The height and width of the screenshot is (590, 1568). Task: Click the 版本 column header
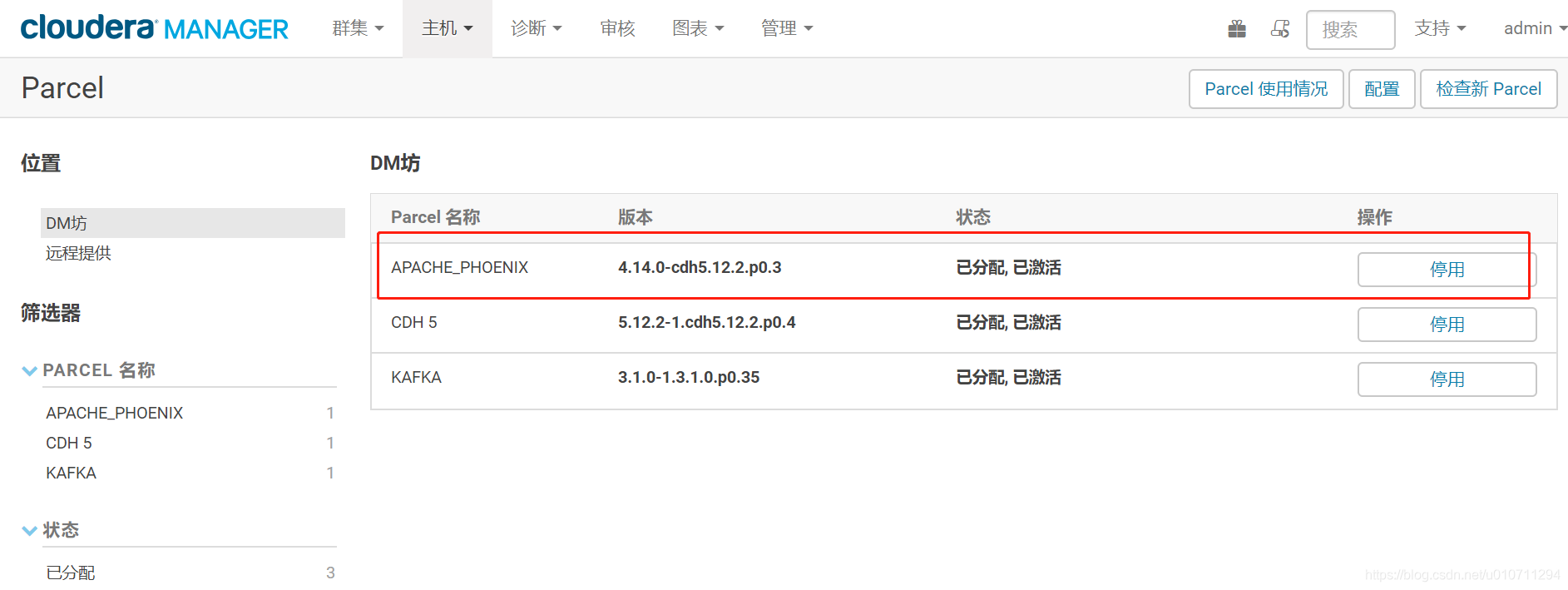[636, 217]
